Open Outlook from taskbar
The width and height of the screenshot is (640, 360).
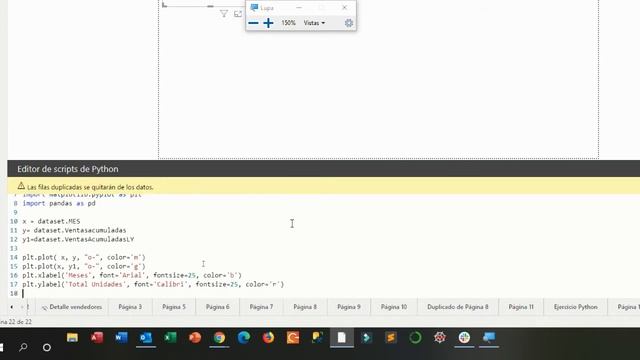pos(146,338)
